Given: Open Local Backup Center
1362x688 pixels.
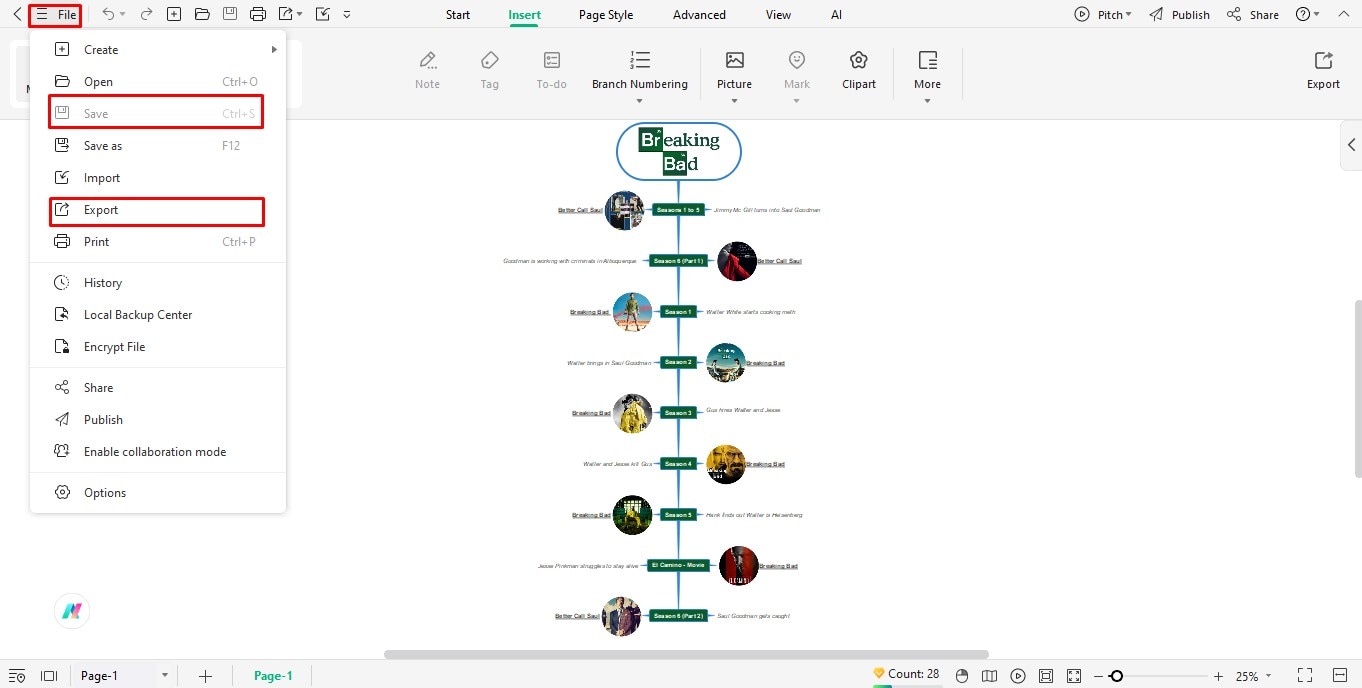Looking at the screenshot, I should point(158,315).
